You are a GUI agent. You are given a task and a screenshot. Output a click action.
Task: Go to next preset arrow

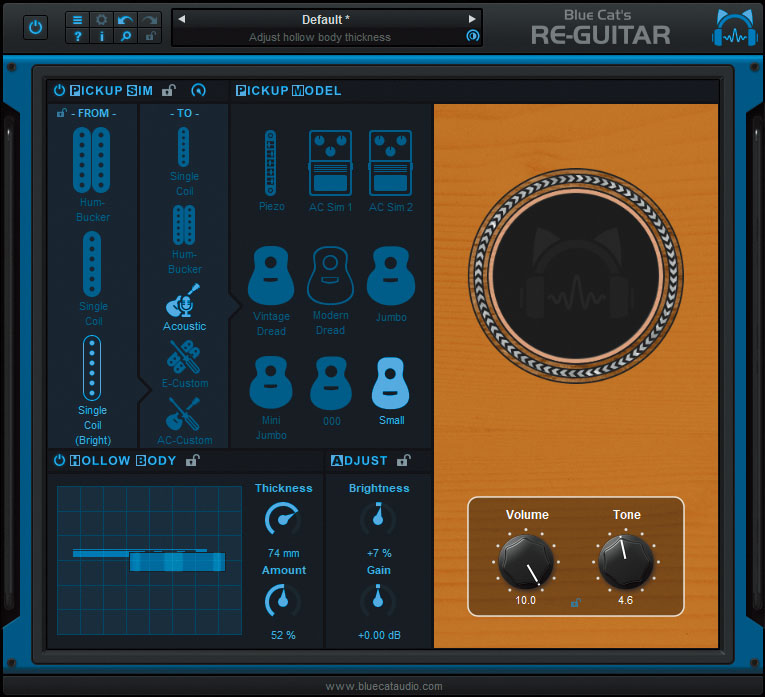tap(472, 19)
